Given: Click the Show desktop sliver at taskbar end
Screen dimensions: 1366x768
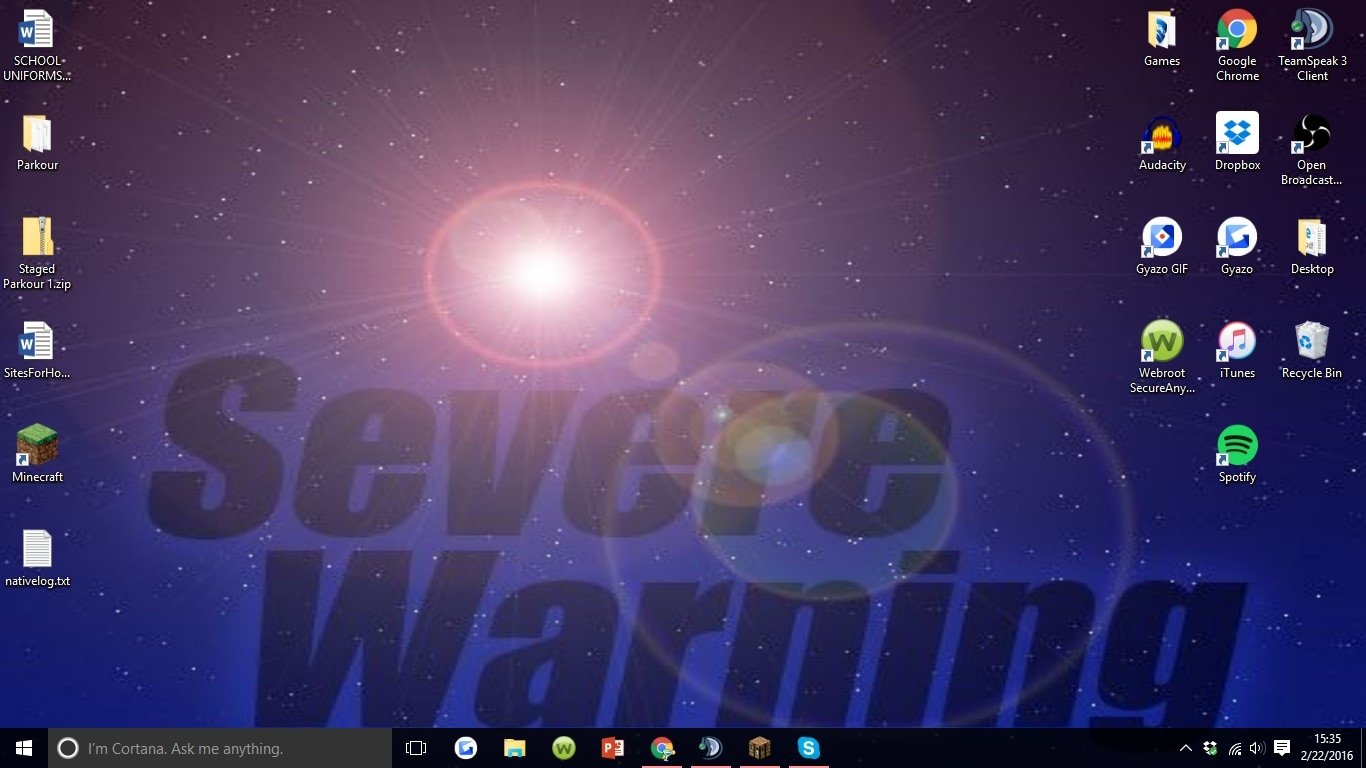Looking at the screenshot, I should point(1363,748).
